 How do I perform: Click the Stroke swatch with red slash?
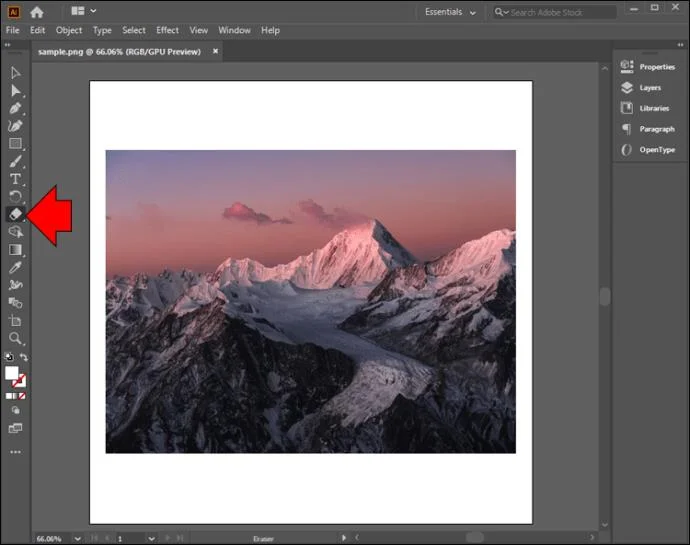tap(20, 381)
